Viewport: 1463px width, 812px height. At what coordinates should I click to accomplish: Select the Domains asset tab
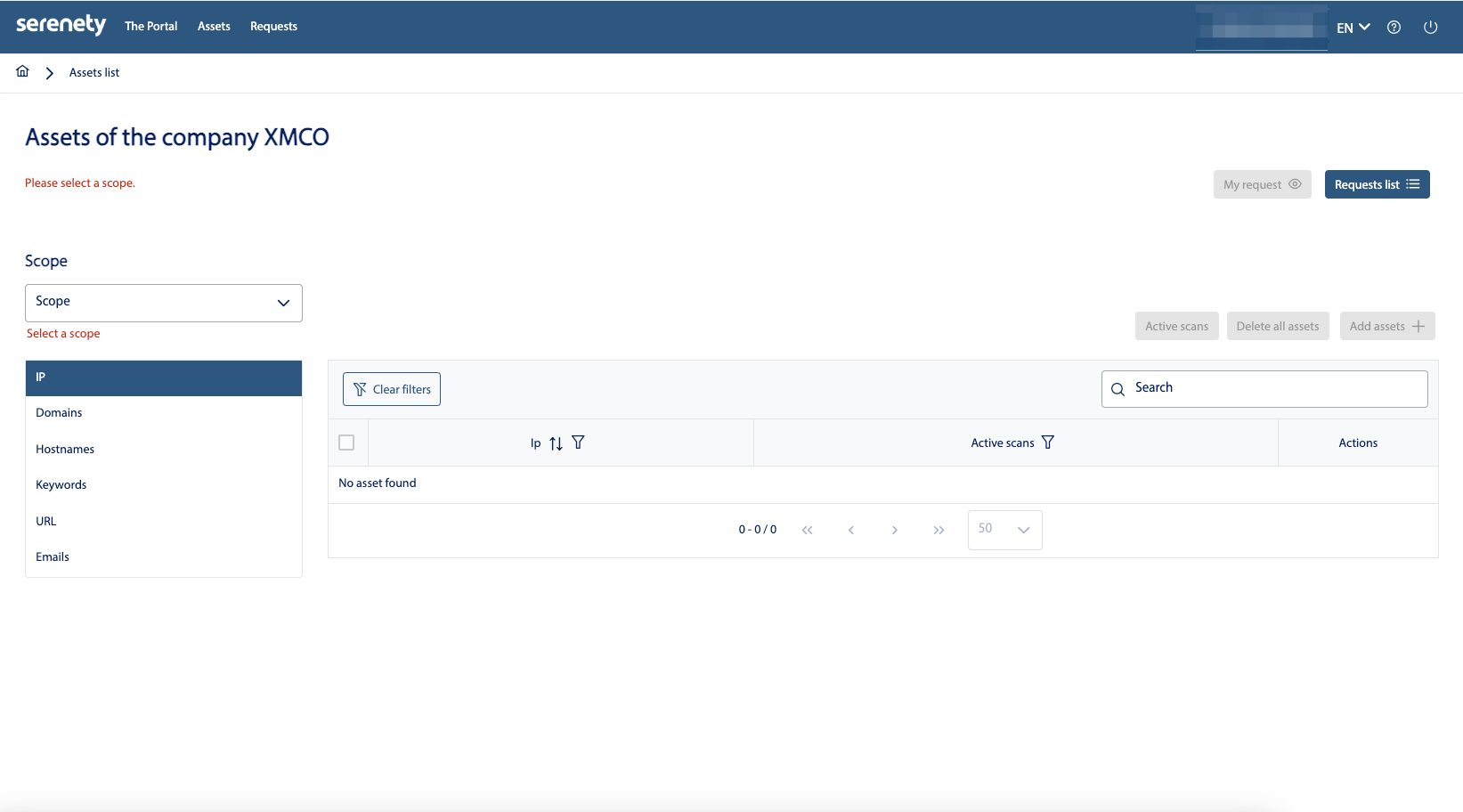[59, 413]
